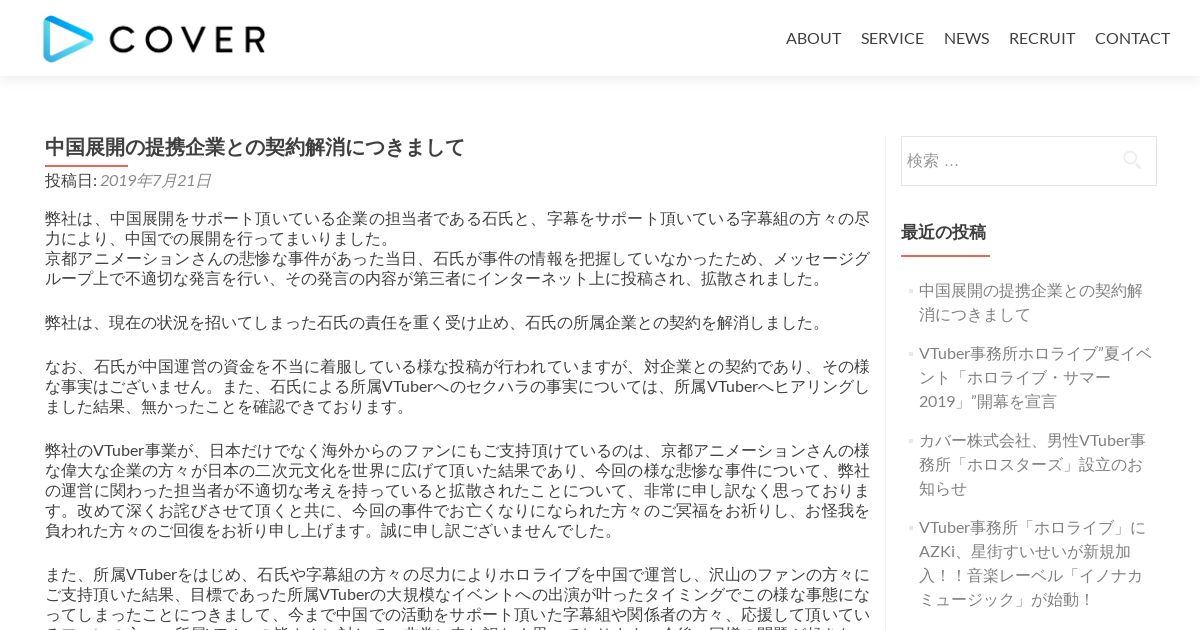1200x630 pixels.
Task: Open recent post 中国展開の提携企業との契約解消につきまして
Action: tap(1030, 302)
